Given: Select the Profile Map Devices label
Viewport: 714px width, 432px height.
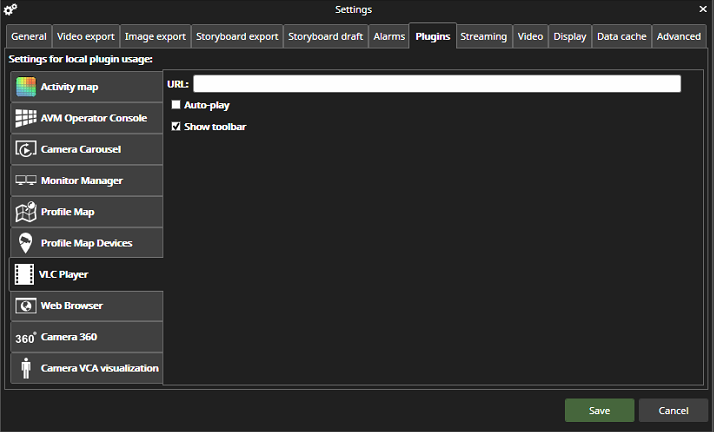Looking at the screenshot, I should pyautogui.click(x=87, y=243).
